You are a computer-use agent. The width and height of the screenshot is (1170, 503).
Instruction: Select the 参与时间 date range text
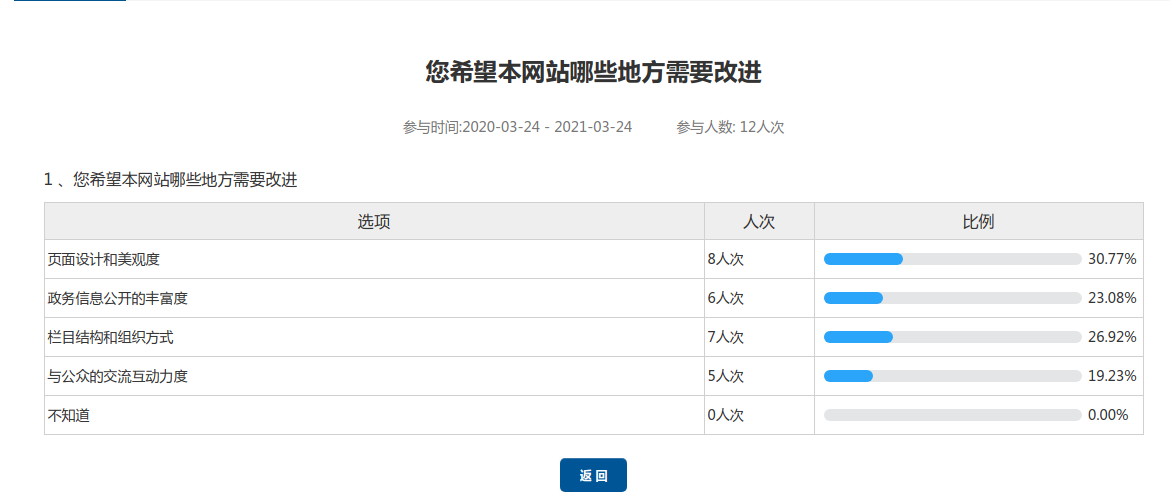517,127
